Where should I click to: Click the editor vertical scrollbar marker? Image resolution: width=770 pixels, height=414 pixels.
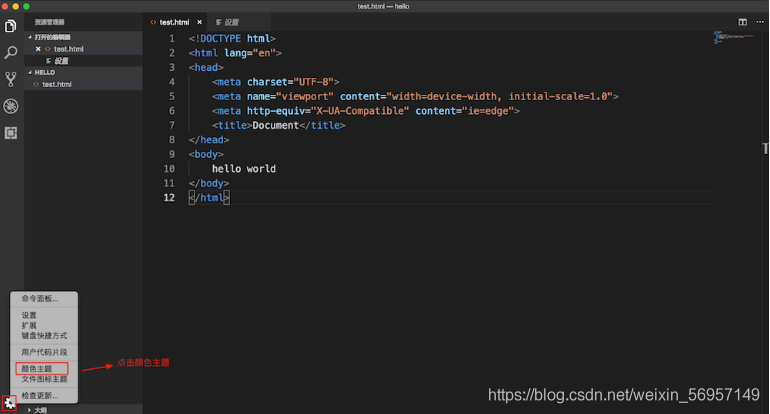766,148
